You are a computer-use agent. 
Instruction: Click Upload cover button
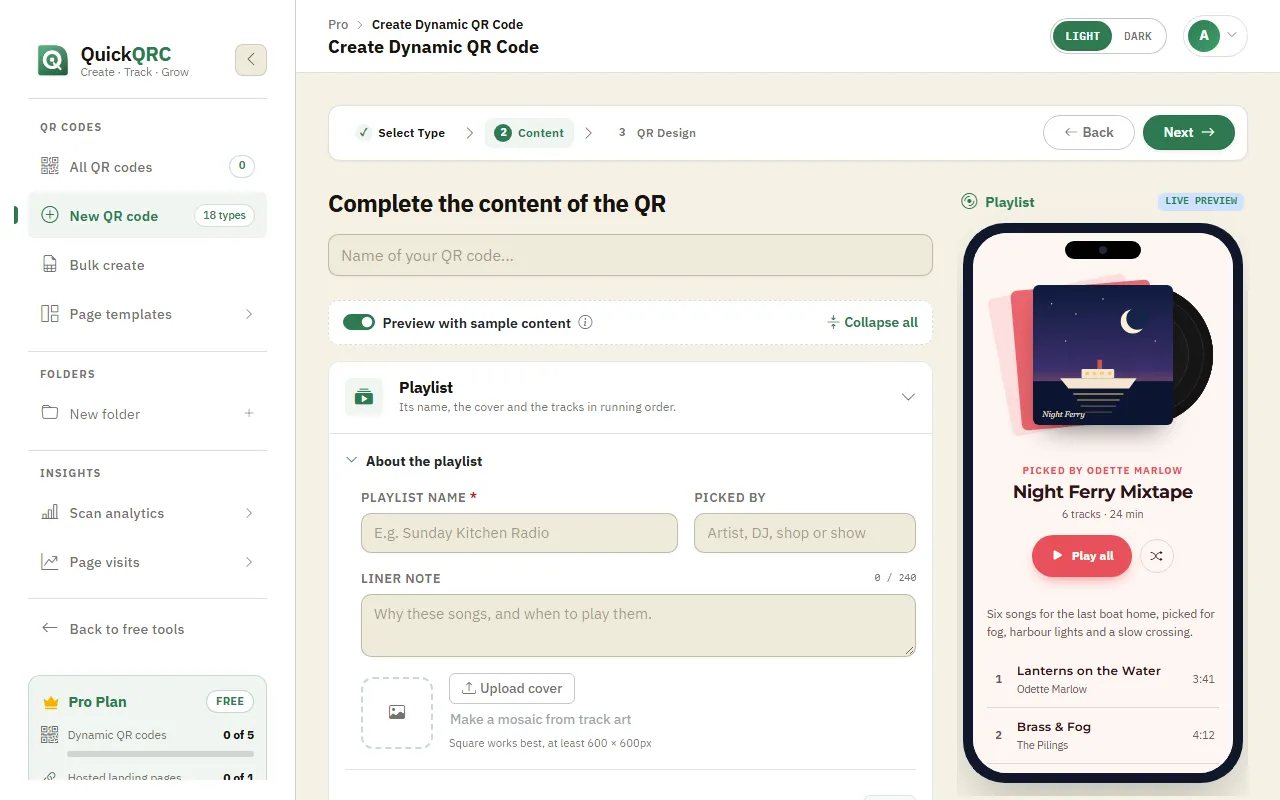coord(512,688)
